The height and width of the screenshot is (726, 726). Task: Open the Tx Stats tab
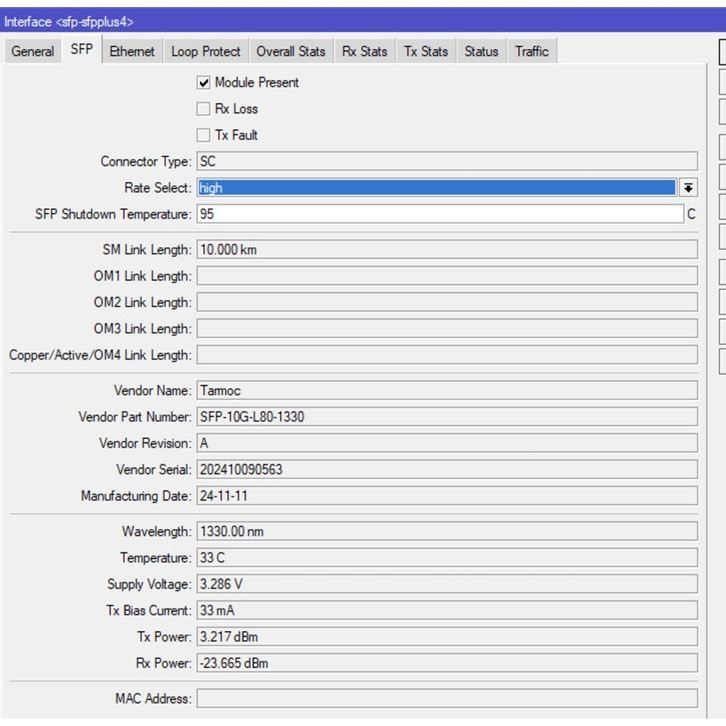coord(426,52)
